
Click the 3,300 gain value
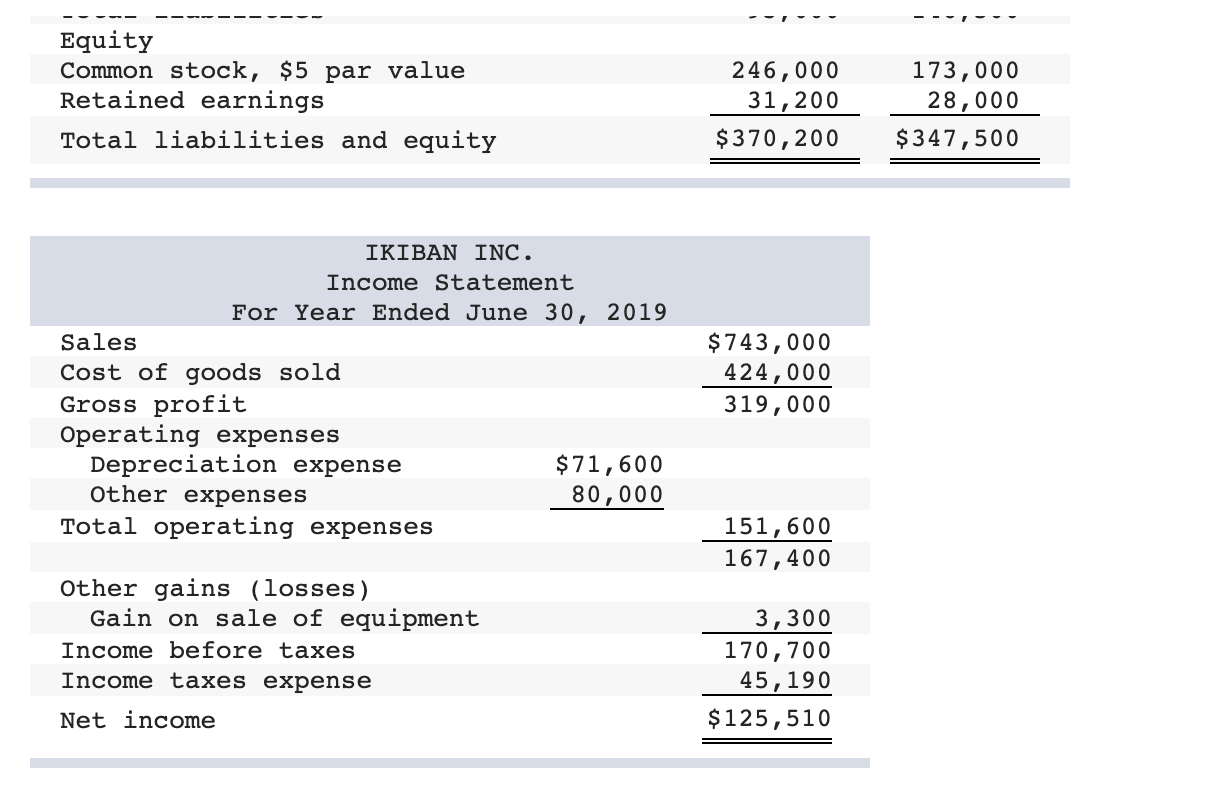click(794, 619)
